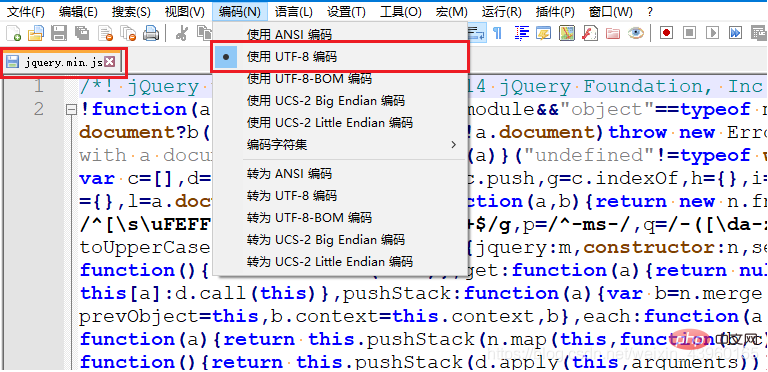Select 使用 ANSI 编码
Screen dimensions: 768x372
(339, 35)
